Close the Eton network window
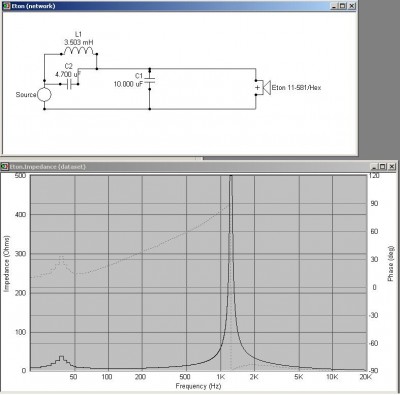Image resolution: width=400 pixels, height=395 pixels. [352, 6]
